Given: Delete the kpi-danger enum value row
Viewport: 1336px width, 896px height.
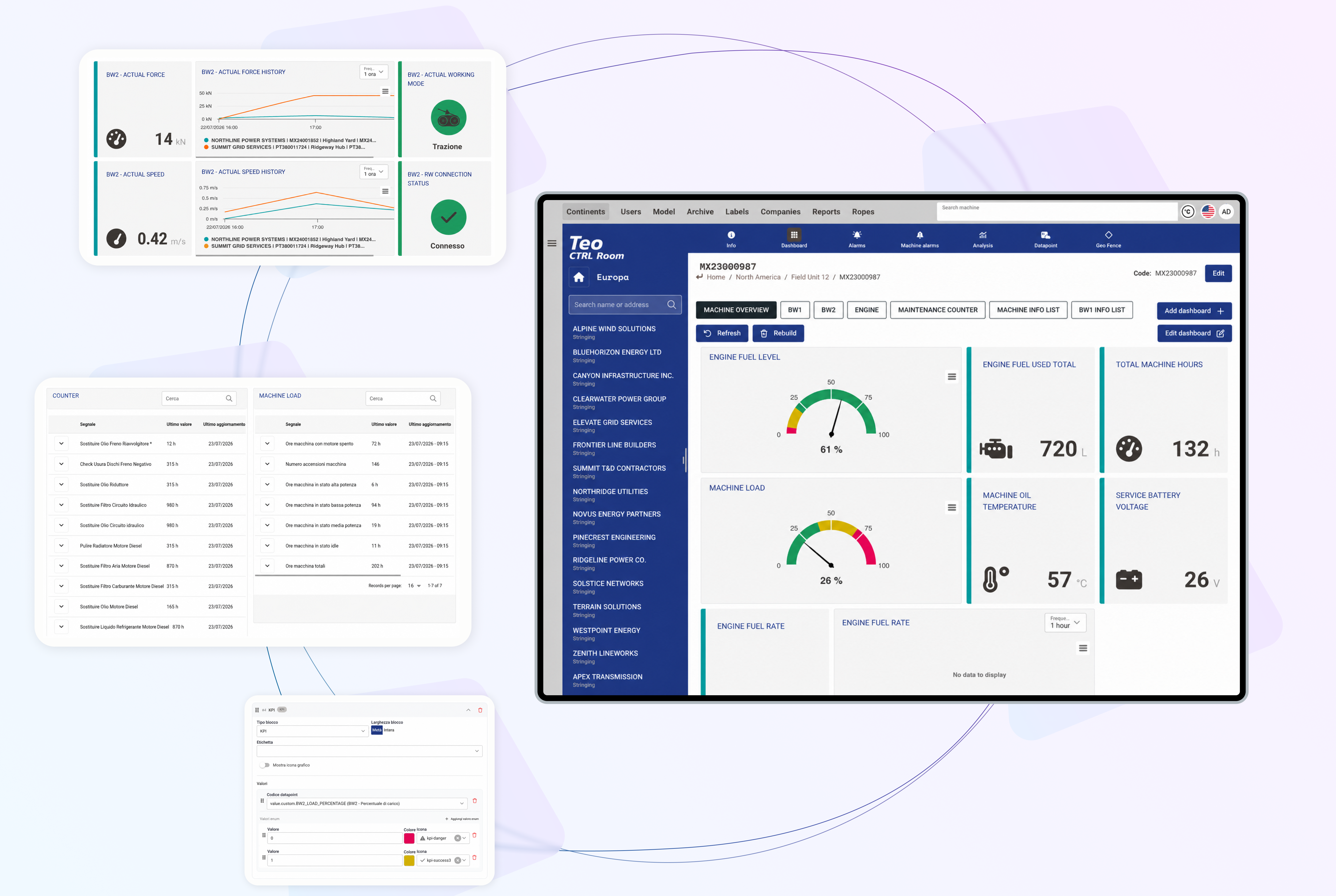Looking at the screenshot, I should [474, 835].
